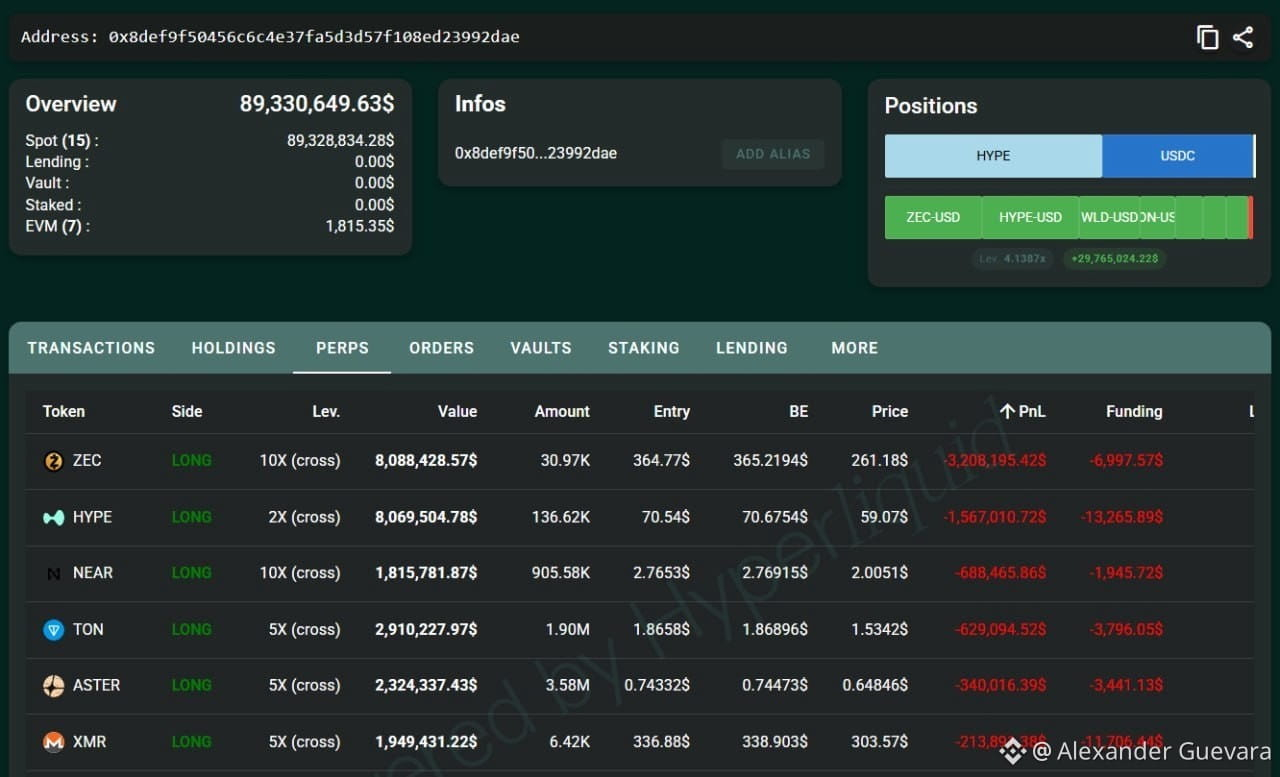Open the Orders tab
The image size is (1280, 777).
(441, 348)
